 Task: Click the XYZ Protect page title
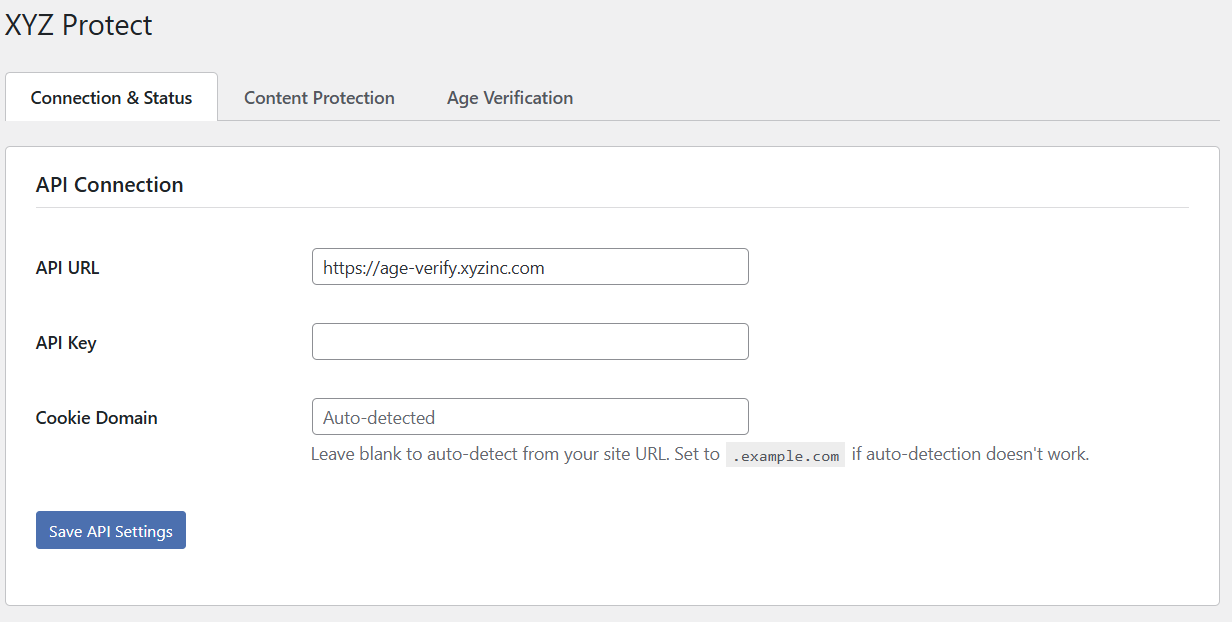tap(77, 25)
